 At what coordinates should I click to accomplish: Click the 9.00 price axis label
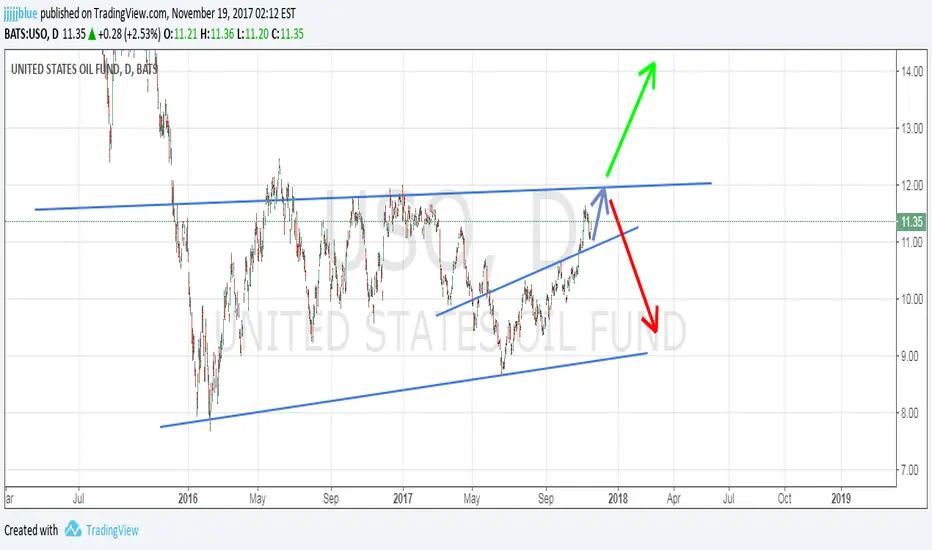tap(912, 356)
